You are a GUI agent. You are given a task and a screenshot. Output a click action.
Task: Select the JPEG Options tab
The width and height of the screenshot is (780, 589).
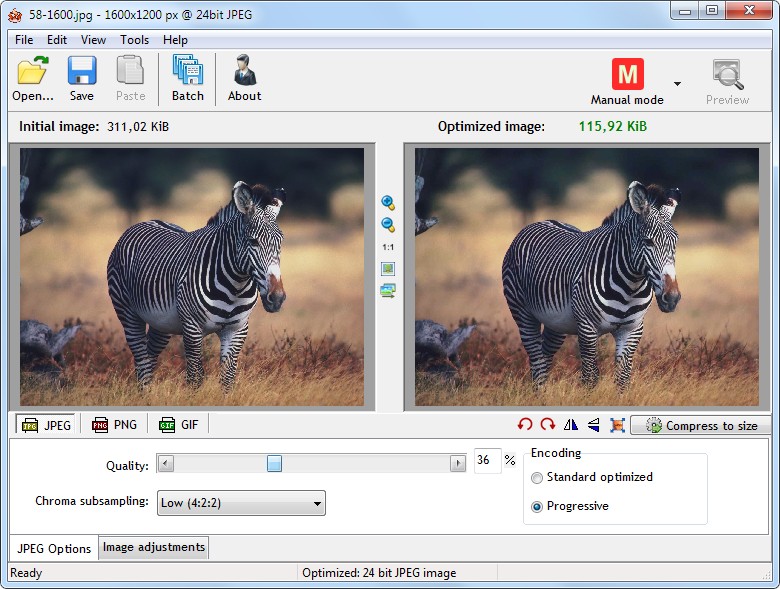(x=54, y=548)
